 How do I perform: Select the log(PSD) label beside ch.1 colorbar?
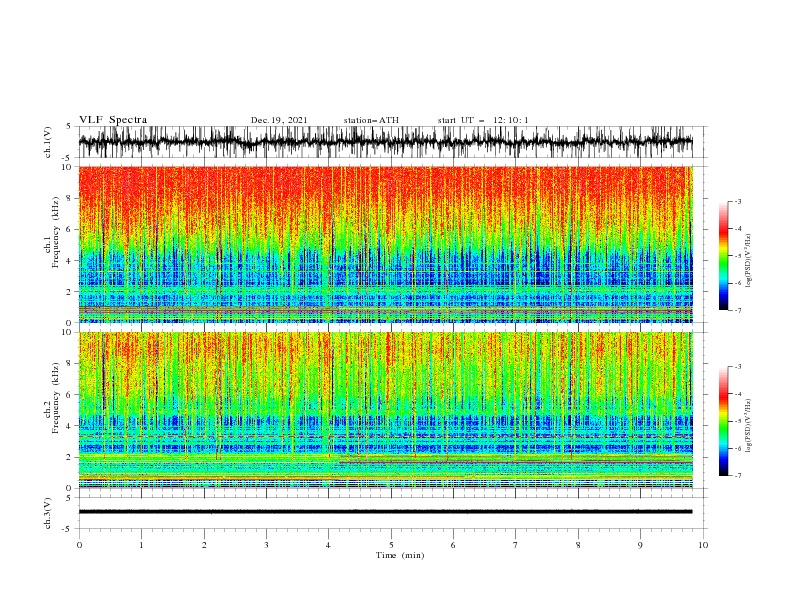click(x=750, y=261)
